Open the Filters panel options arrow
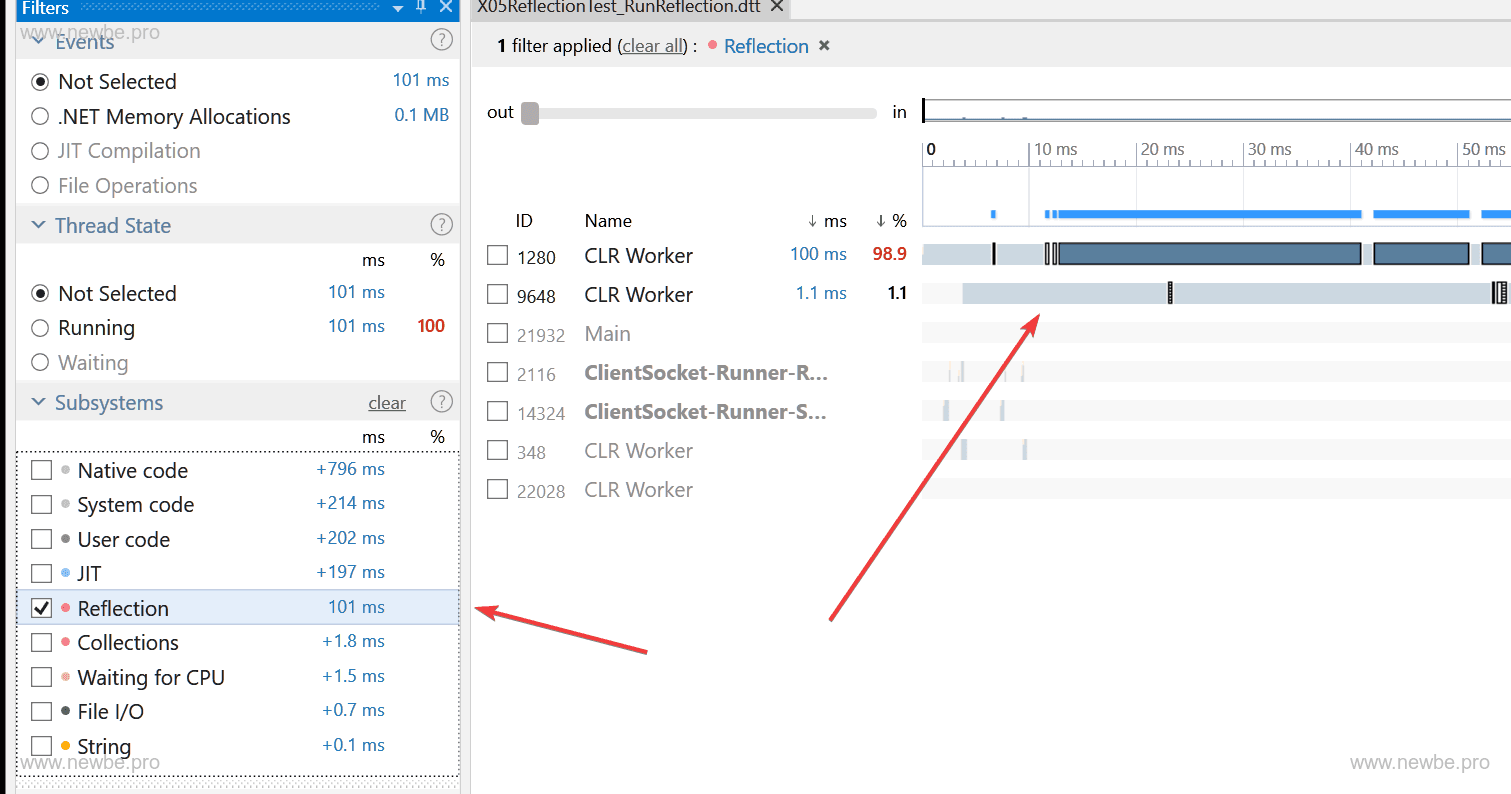Image resolution: width=1511 pixels, height=794 pixels. tap(398, 8)
